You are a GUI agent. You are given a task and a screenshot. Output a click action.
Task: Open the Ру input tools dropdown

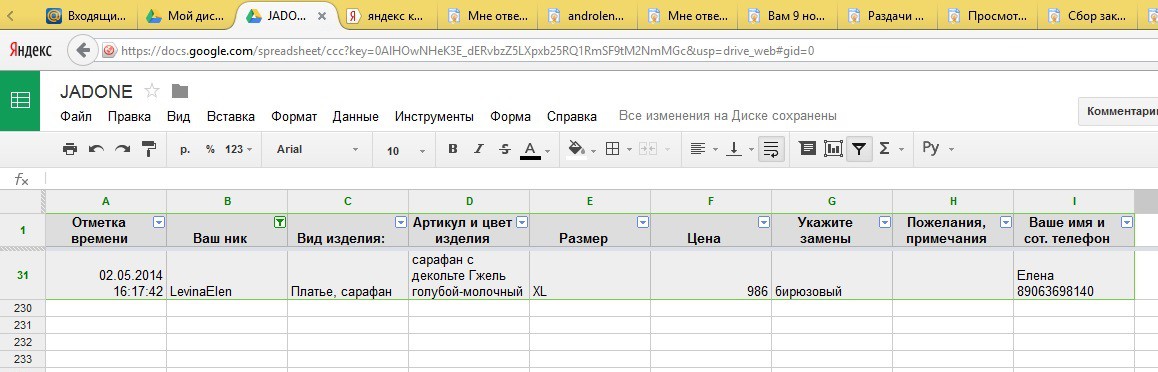[938, 148]
